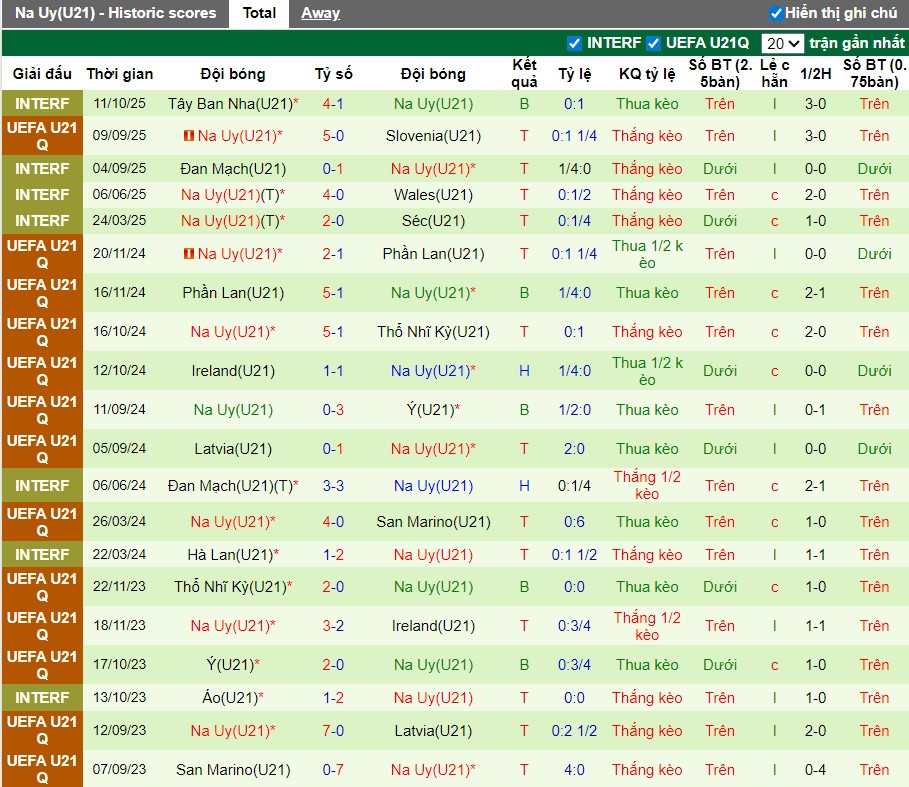This screenshot has width=909, height=787.
Task: Switch to the Away tab
Action: coord(320,13)
